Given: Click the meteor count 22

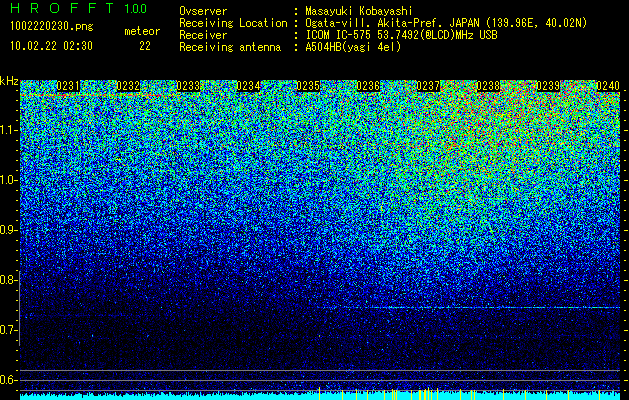Looking at the screenshot, I should 145,46.
